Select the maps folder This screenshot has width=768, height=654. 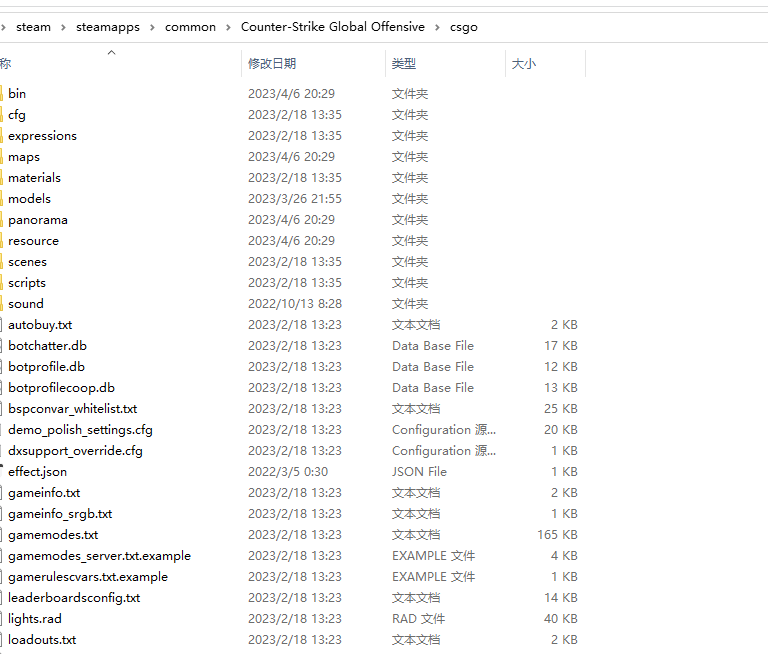click(x=24, y=157)
